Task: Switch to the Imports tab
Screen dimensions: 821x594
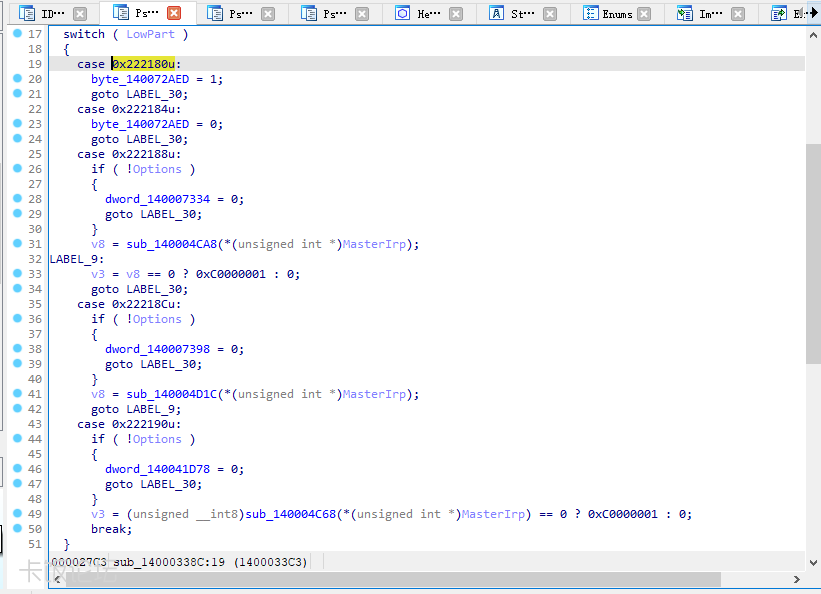Action: tap(711, 14)
